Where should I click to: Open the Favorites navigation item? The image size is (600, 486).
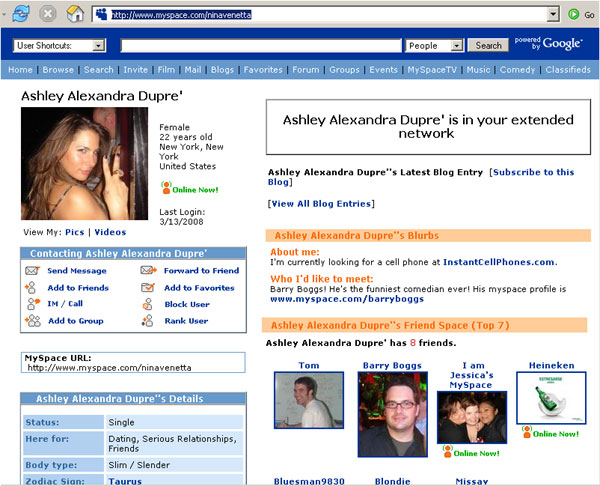coord(263,70)
